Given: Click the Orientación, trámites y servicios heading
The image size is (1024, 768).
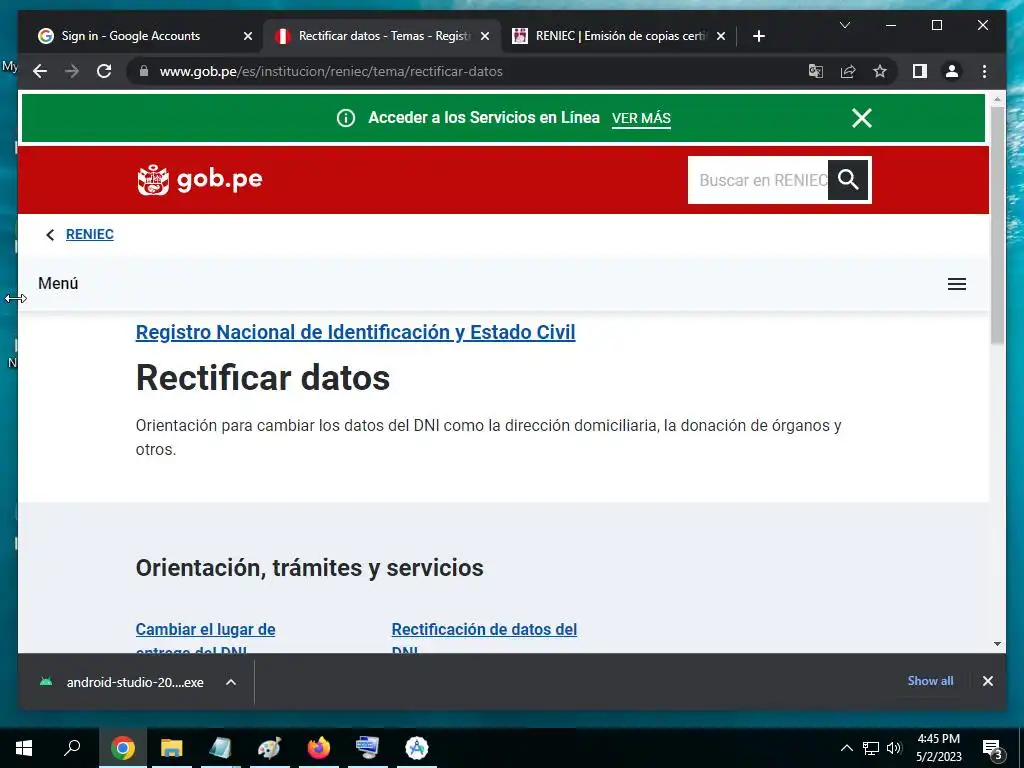Looking at the screenshot, I should 310,568.
